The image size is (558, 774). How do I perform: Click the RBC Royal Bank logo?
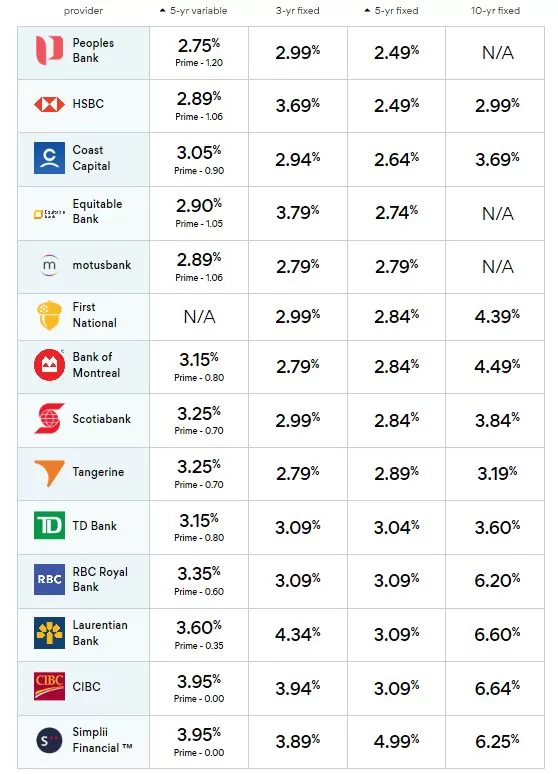[49, 579]
